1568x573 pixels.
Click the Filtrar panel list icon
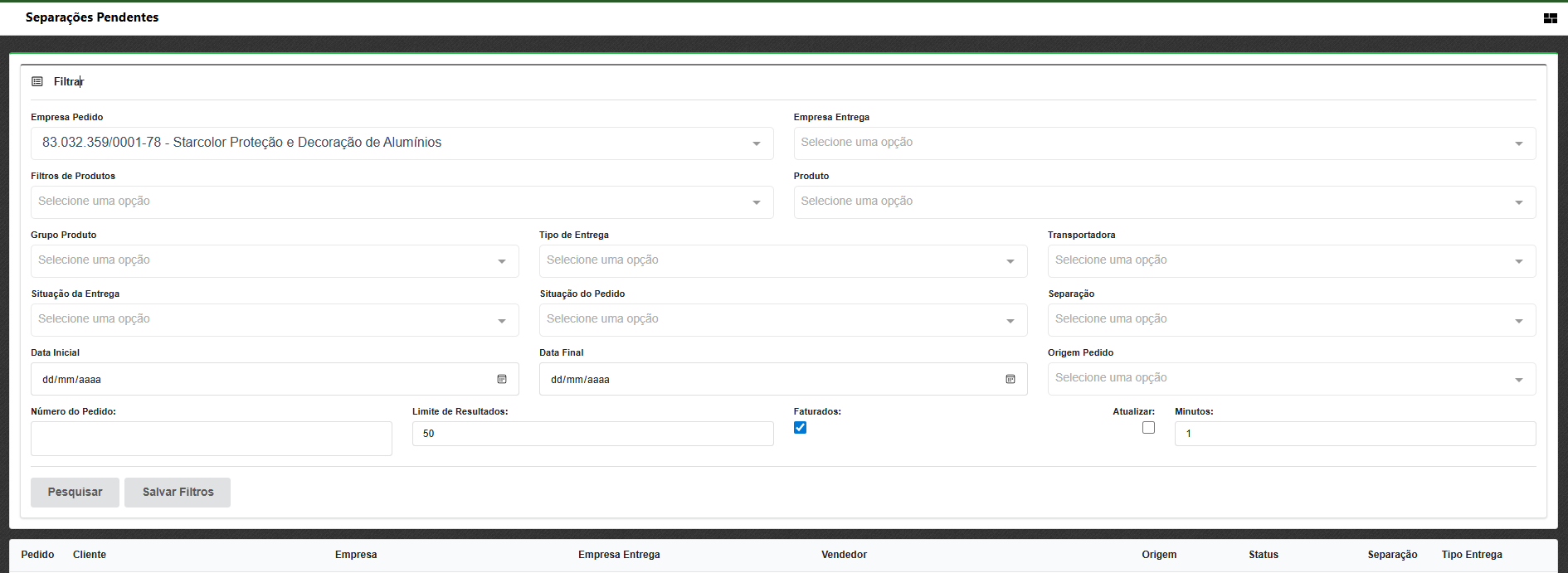pos(37,81)
